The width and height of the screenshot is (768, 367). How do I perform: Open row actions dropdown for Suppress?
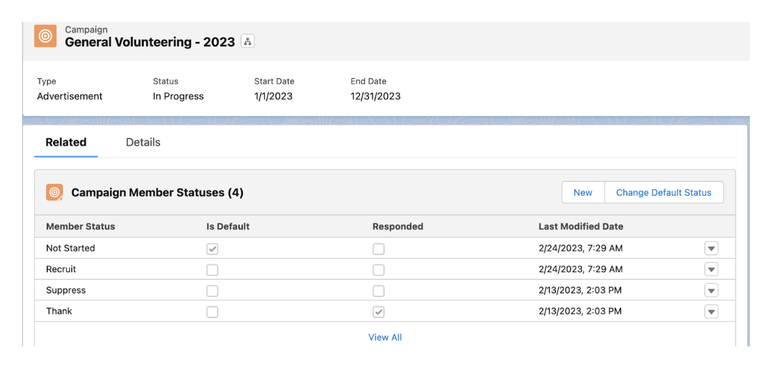711,291
